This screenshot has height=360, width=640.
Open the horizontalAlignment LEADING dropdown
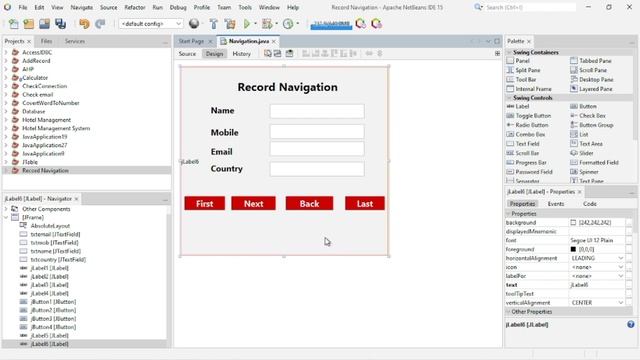620,258
